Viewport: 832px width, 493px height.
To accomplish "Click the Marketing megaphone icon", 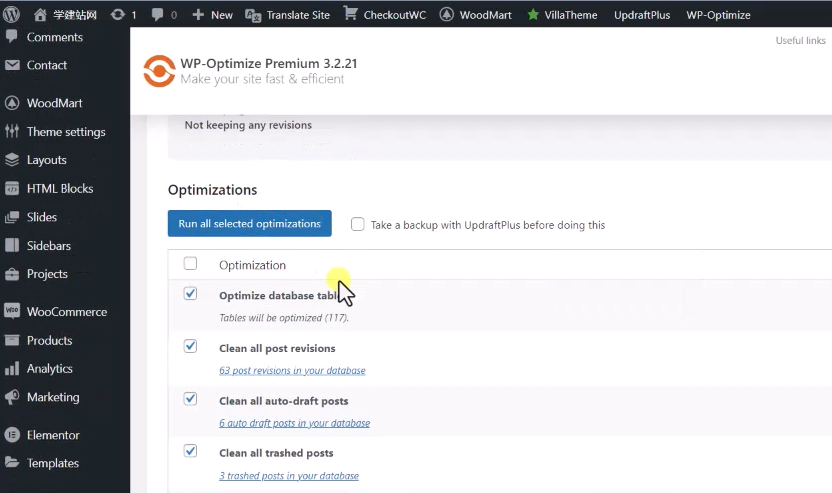I will pyautogui.click(x=12, y=397).
